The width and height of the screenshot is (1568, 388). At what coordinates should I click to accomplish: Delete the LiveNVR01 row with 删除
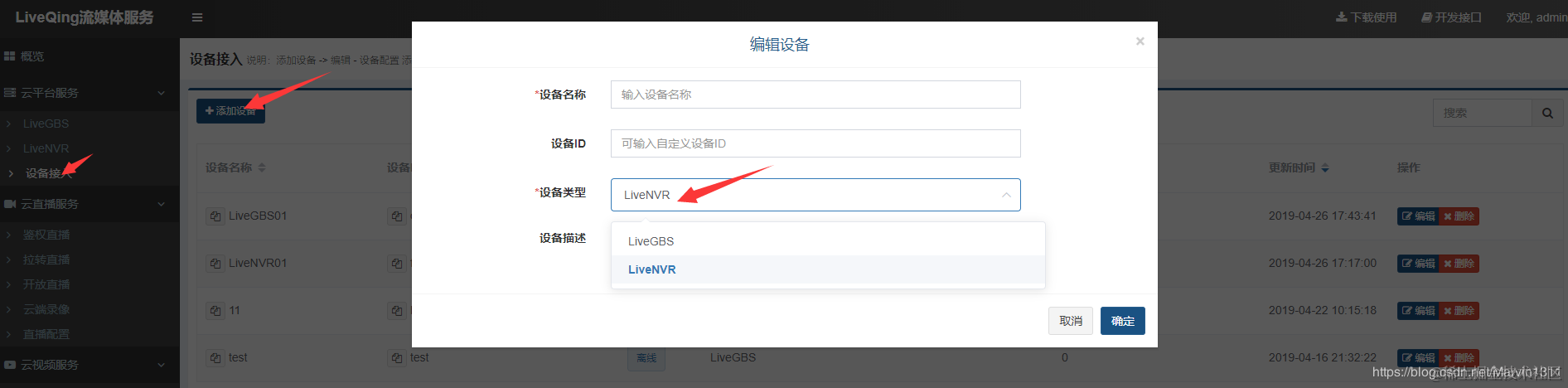point(1459,264)
